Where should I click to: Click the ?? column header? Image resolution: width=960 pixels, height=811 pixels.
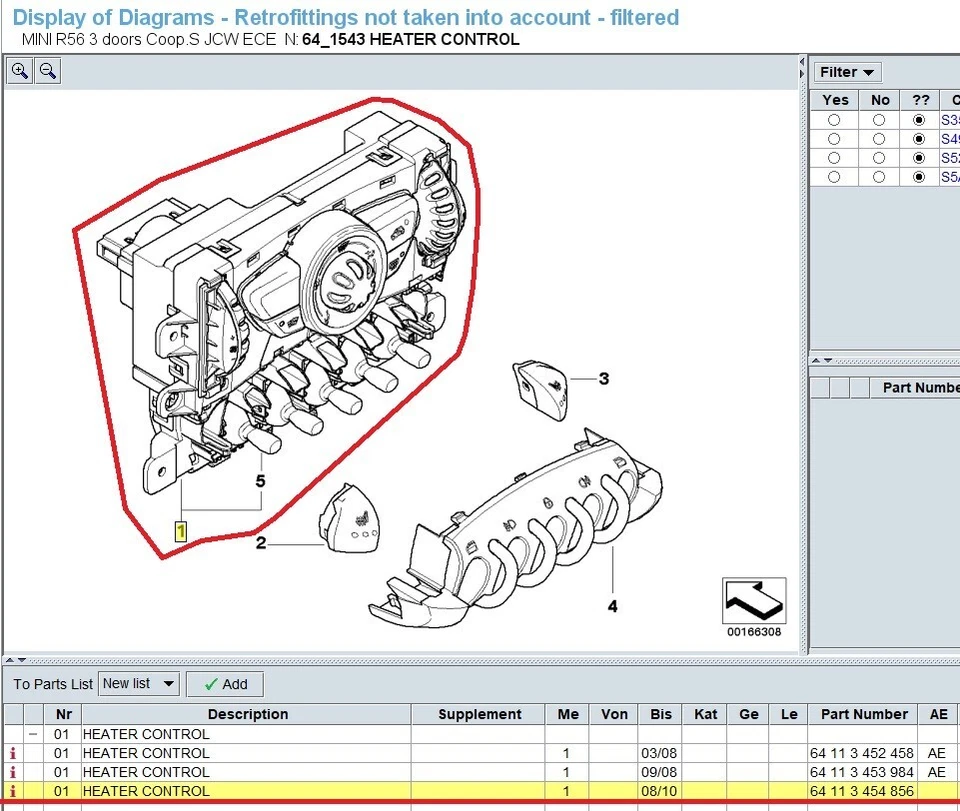pos(920,100)
